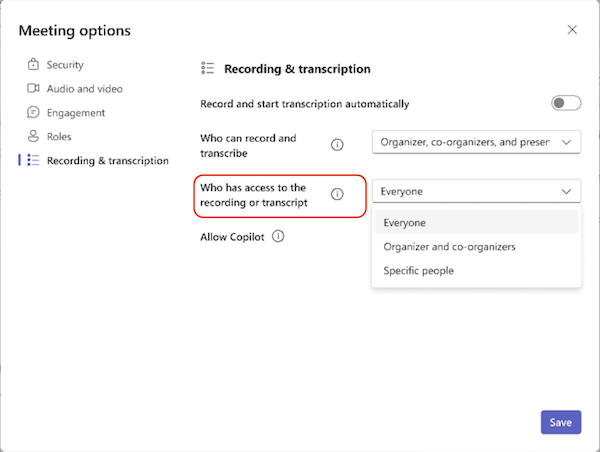Open the Security settings section
The height and width of the screenshot is (452, 600).
65,65
